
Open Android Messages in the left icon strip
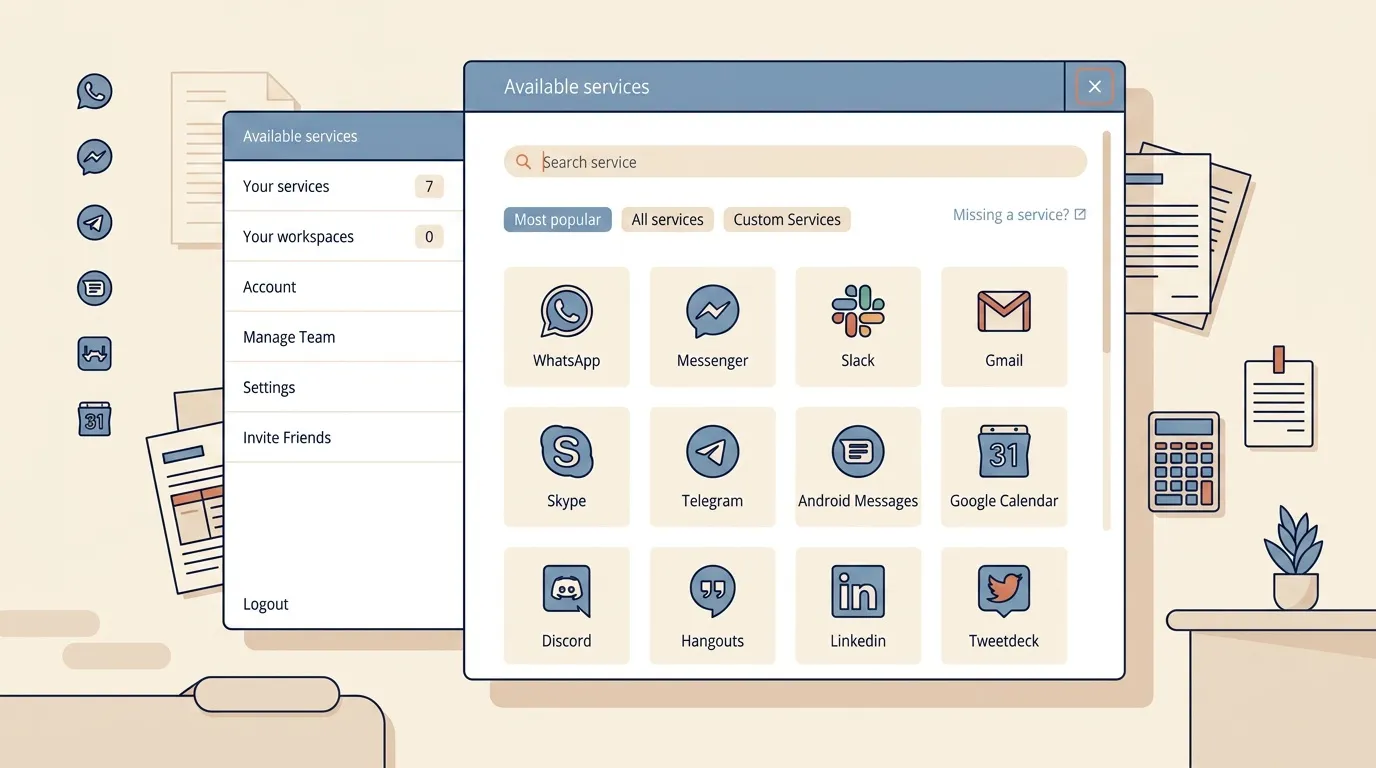coord(94,288)
